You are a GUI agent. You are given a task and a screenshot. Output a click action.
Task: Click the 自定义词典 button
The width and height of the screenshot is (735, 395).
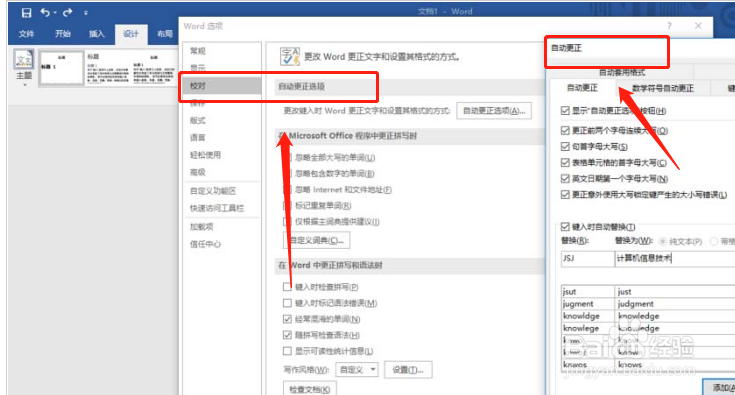tap(317, 240)
